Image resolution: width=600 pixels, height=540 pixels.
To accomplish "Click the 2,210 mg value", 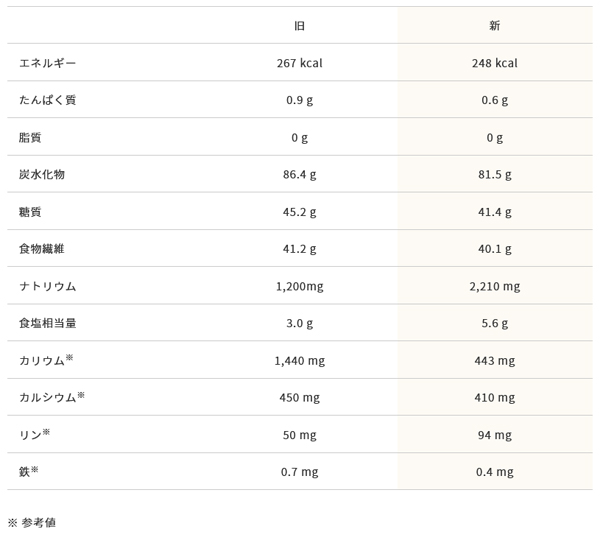I will click(494, 286).
